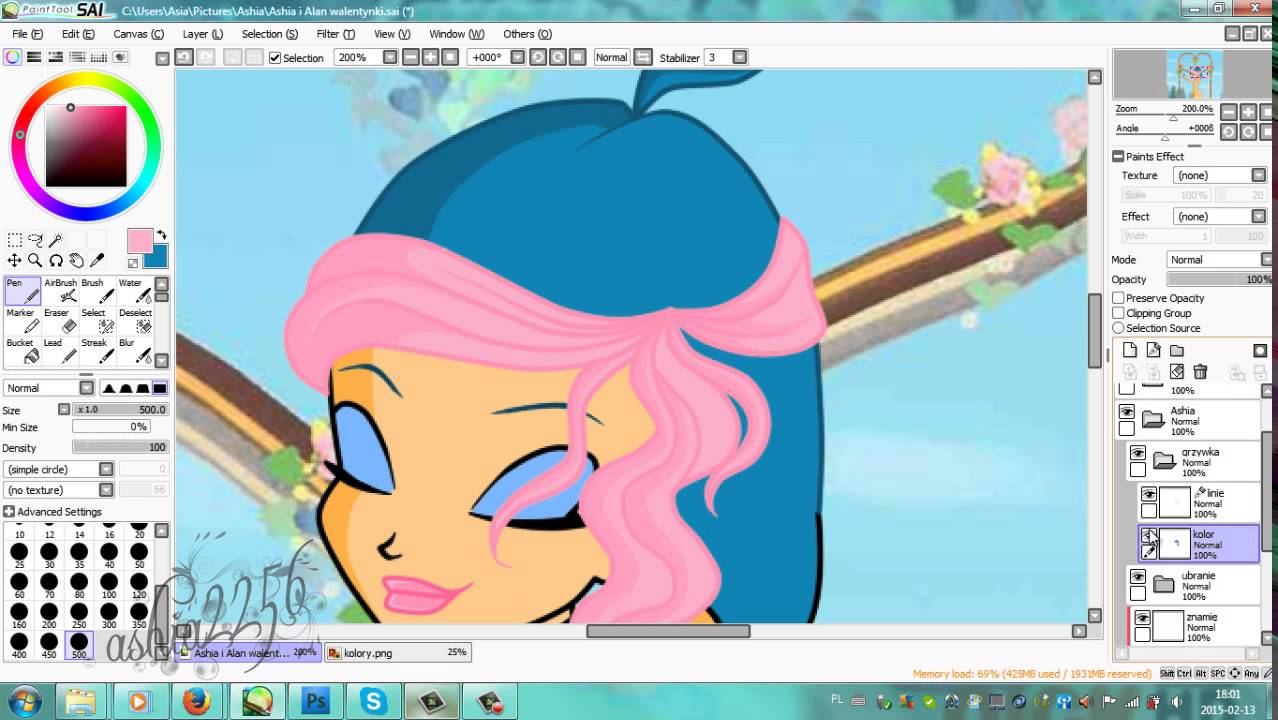The image size is (1278, 720).
Task: Create a new linework layer
Action: coord(1153,350)
